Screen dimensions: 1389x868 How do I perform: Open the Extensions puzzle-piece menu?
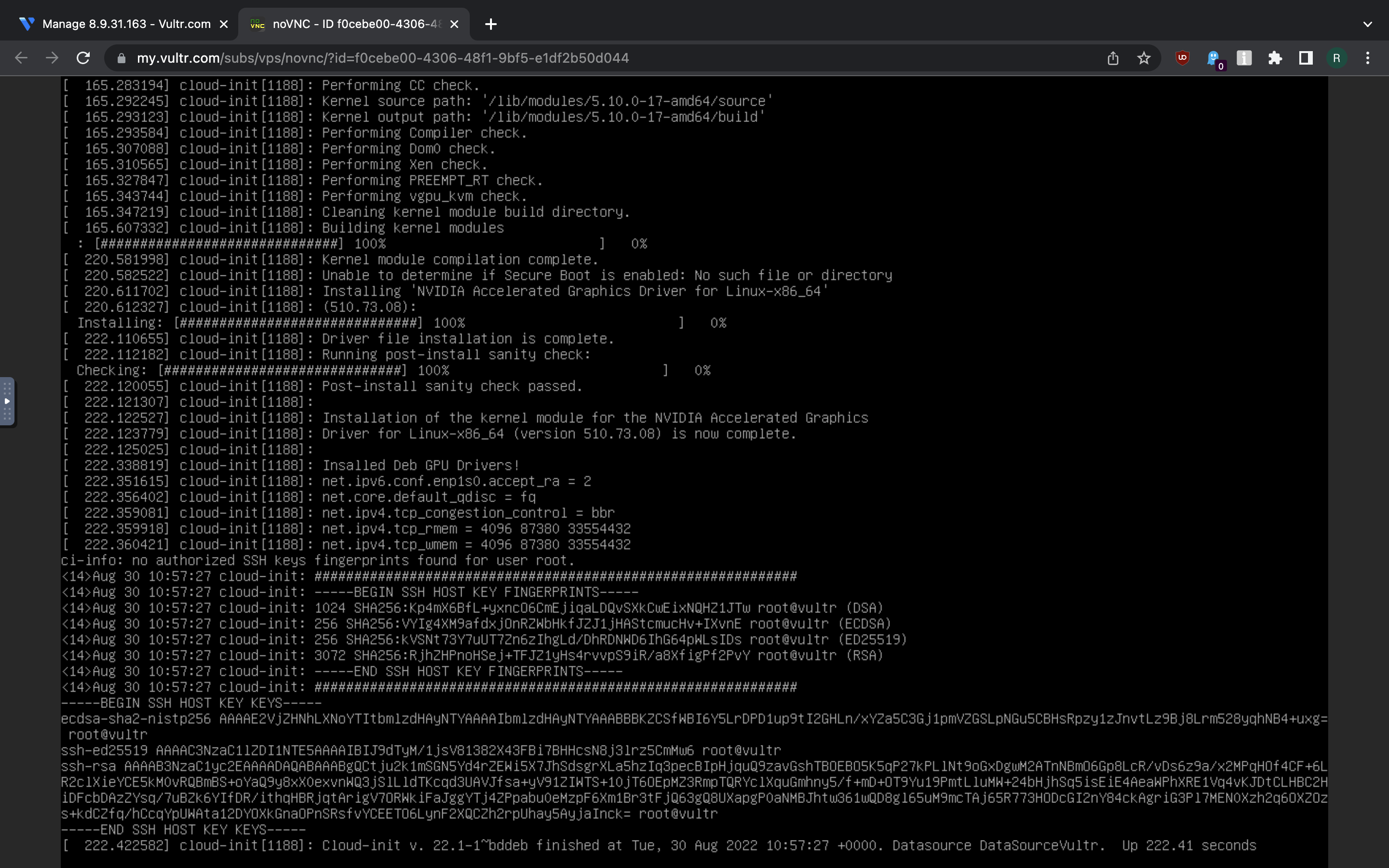click(x=1275, y=58)
